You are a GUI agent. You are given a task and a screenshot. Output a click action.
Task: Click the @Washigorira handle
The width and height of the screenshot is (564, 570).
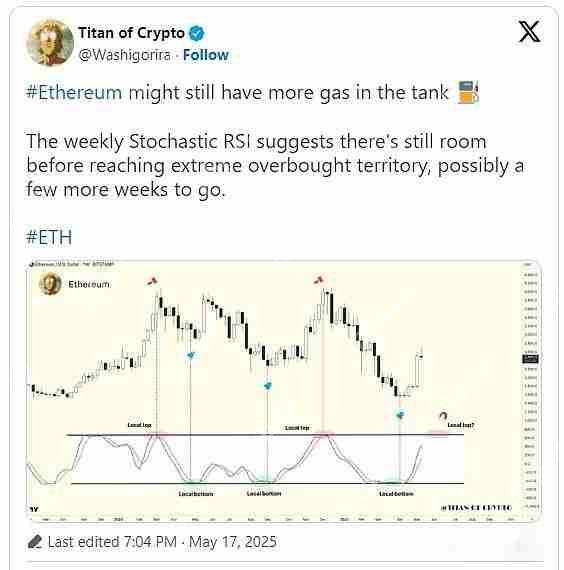125,55
